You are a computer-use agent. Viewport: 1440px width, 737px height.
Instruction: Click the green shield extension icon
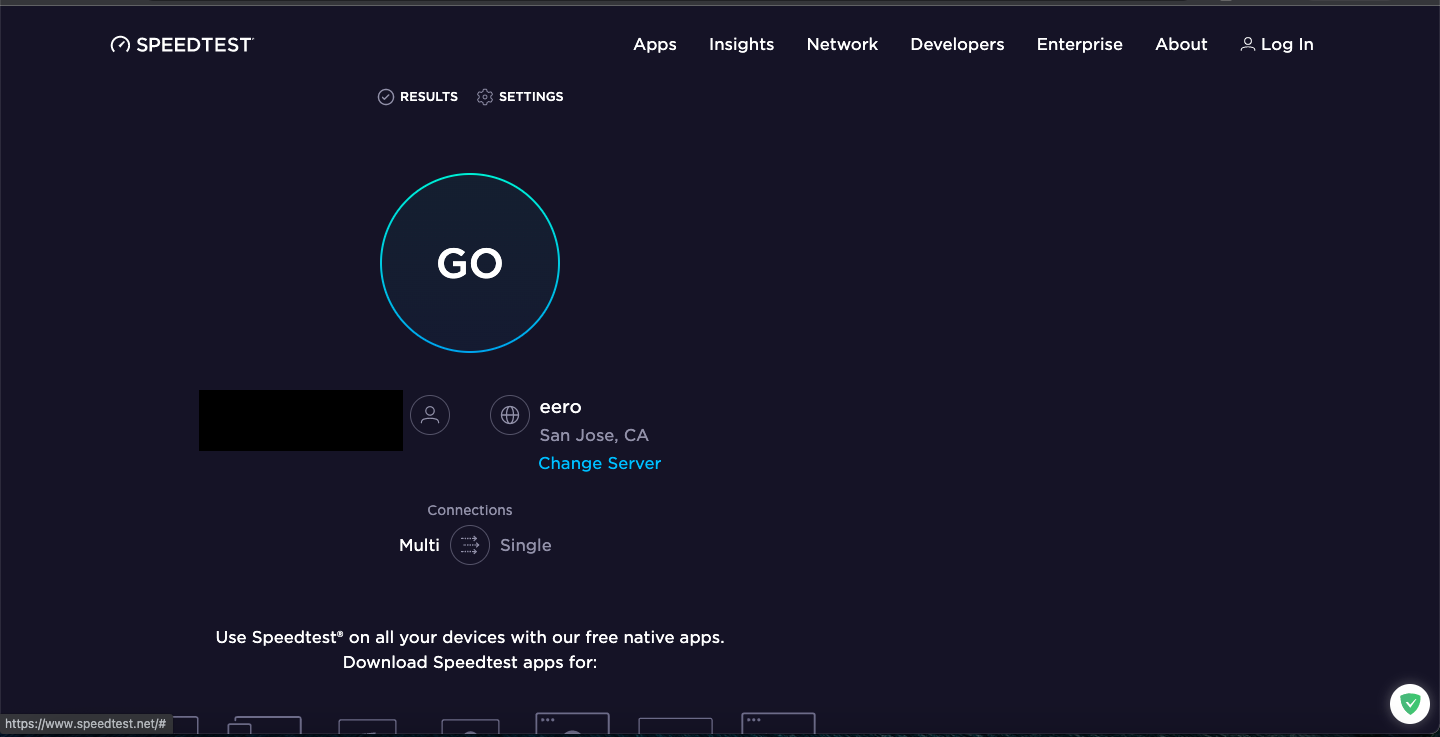pos(1410,704)
